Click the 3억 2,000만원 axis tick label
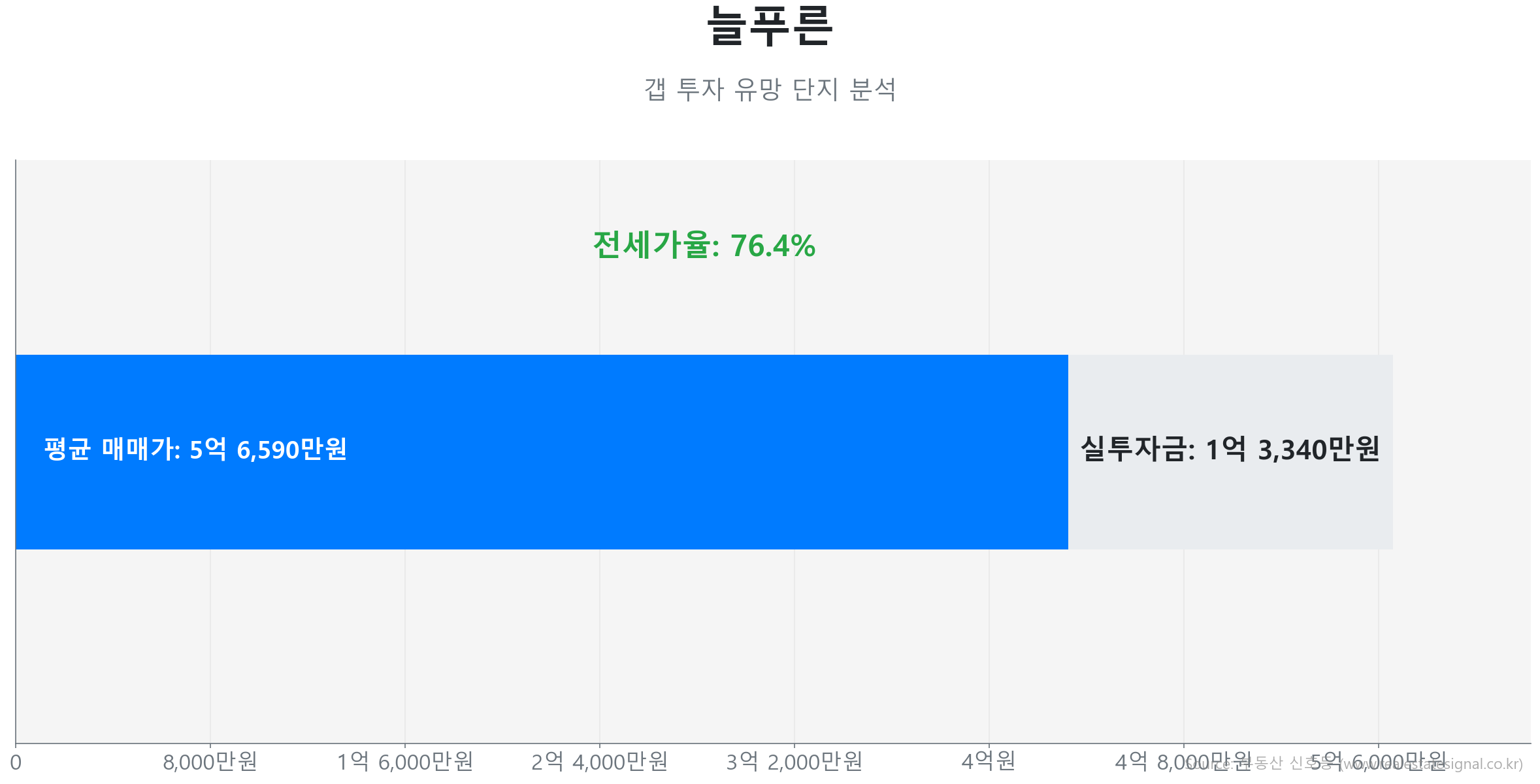Screen dimensions: 1540x784 pos(794,762)
